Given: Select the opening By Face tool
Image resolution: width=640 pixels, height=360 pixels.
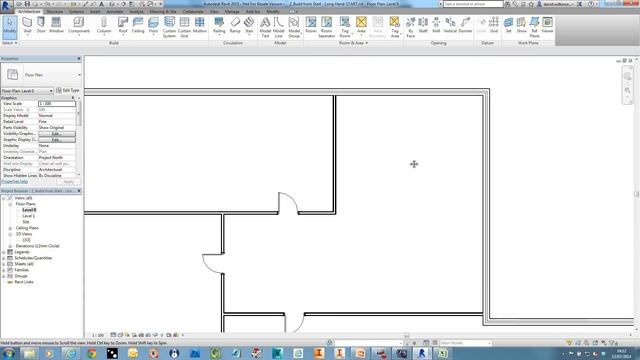Looking at the screenshot, I should tap(411, 27).
